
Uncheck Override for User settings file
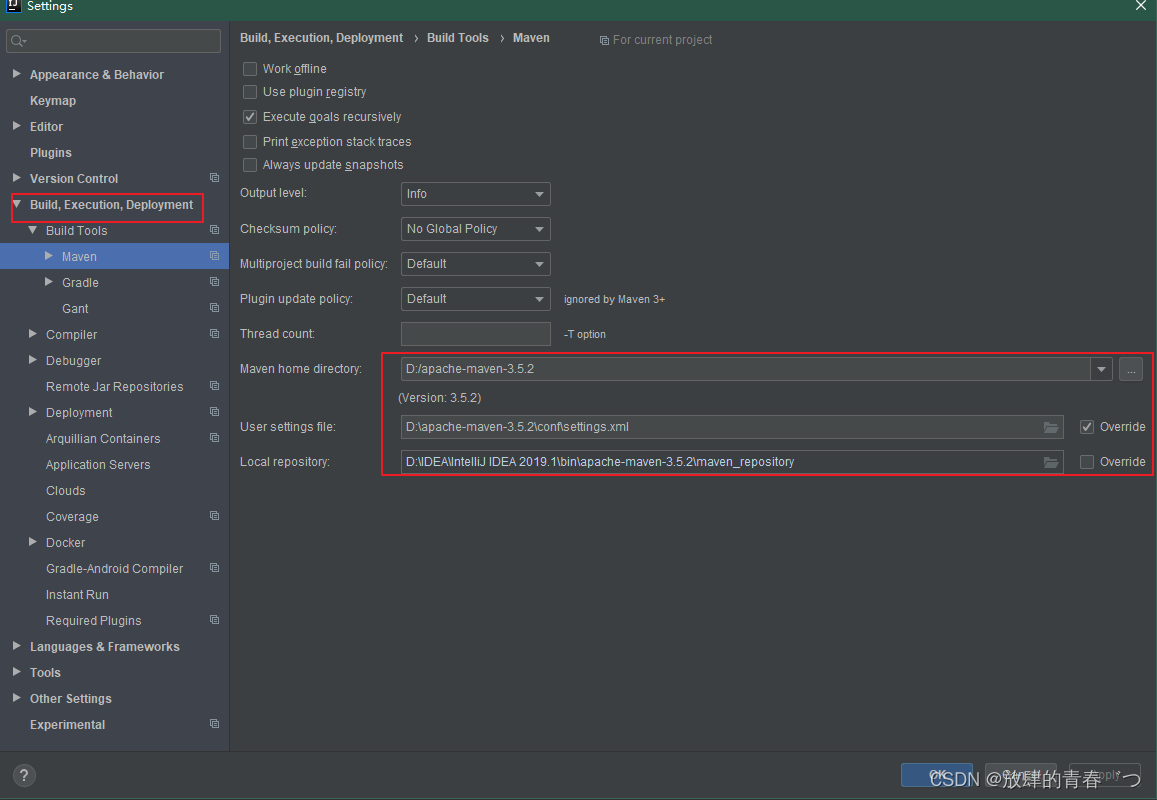point(1087,427)
